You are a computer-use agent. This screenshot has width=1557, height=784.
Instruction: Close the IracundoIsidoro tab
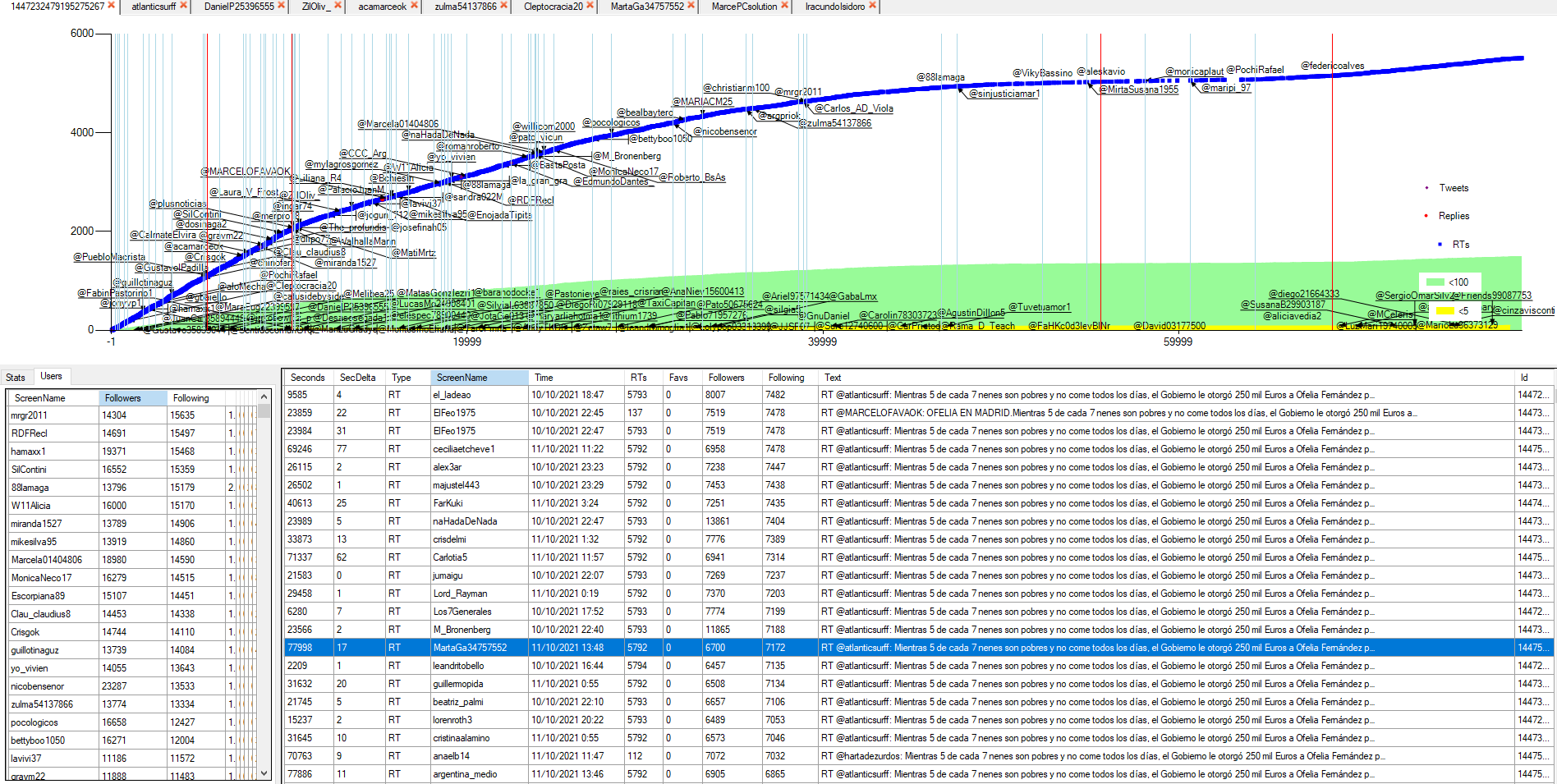tap(872, 6)
